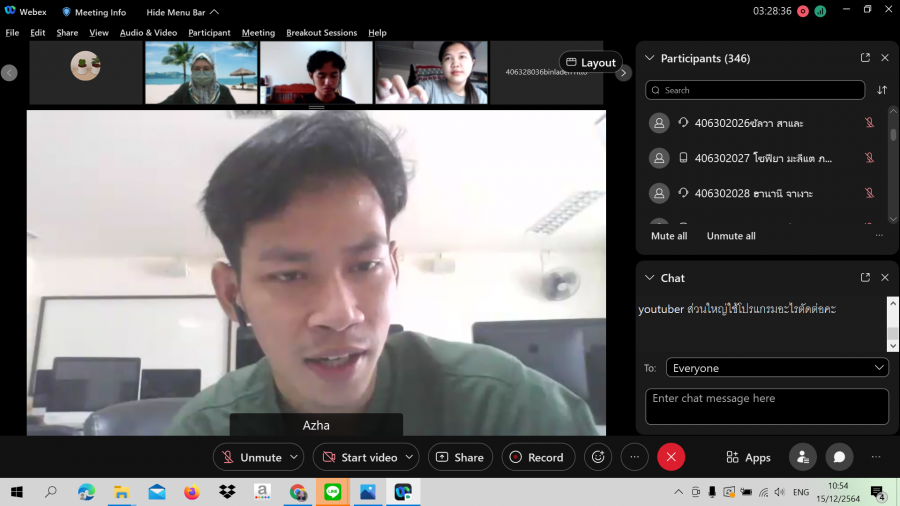Pop out the Participants panel

(x=865, y=58)
